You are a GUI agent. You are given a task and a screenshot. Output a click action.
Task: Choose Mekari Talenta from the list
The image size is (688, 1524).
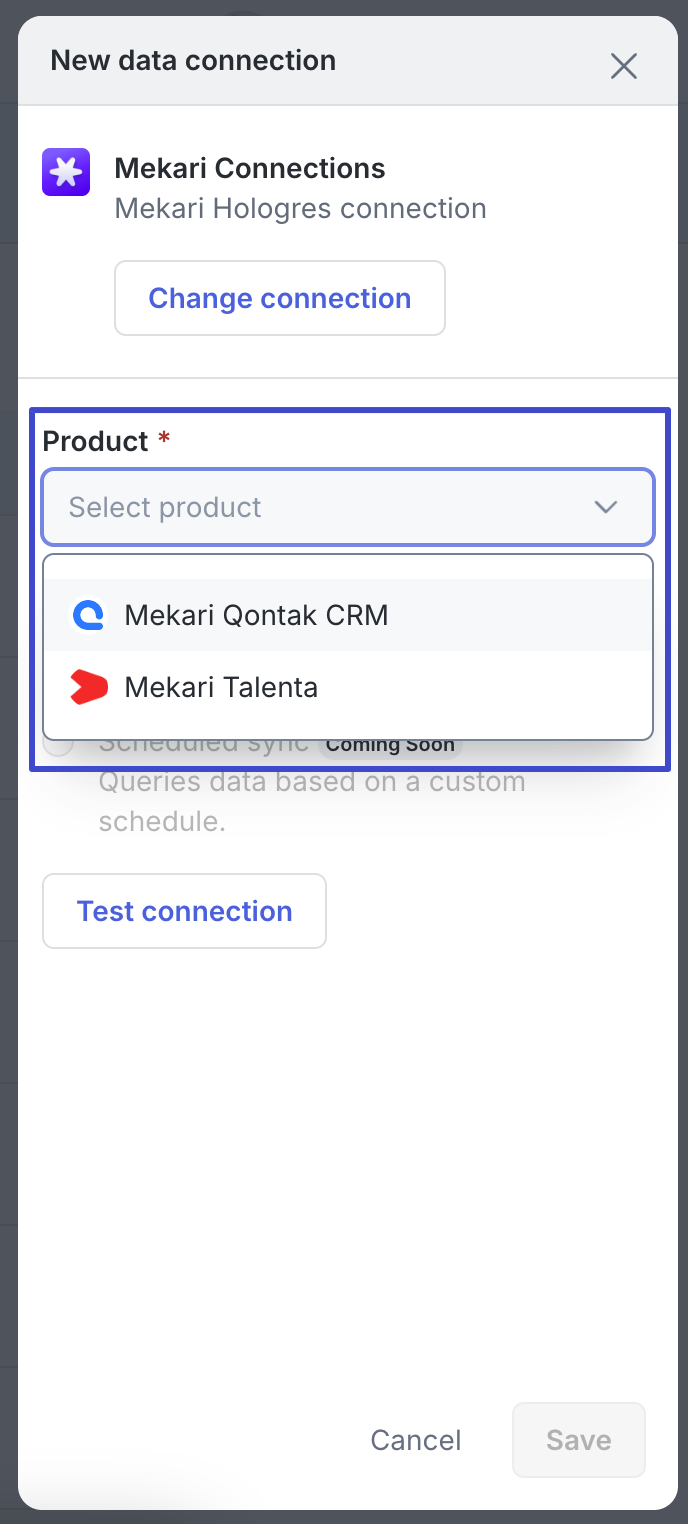tap(221, 687)
